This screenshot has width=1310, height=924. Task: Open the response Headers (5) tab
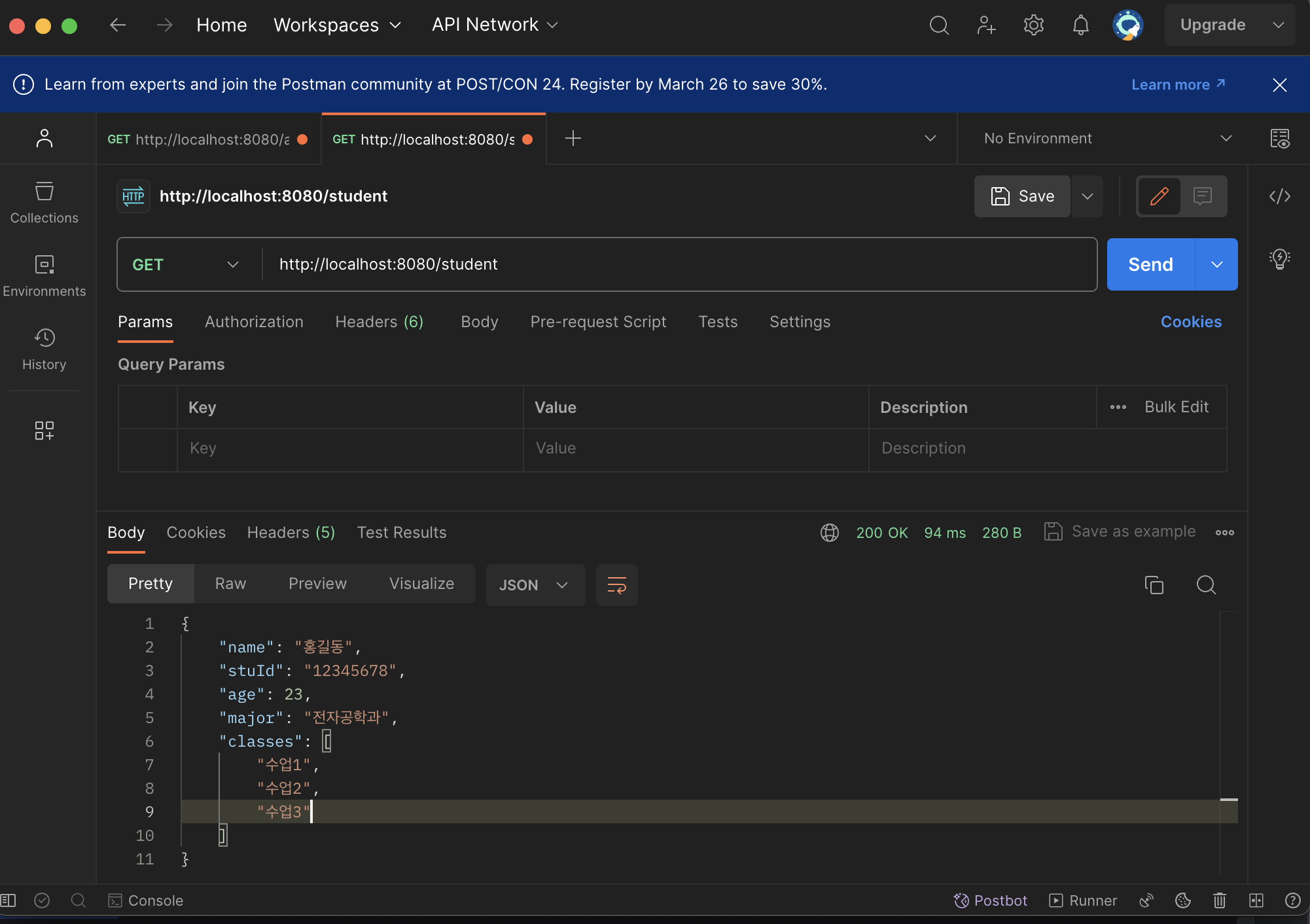pyautogui.click(x=291, y=533)
